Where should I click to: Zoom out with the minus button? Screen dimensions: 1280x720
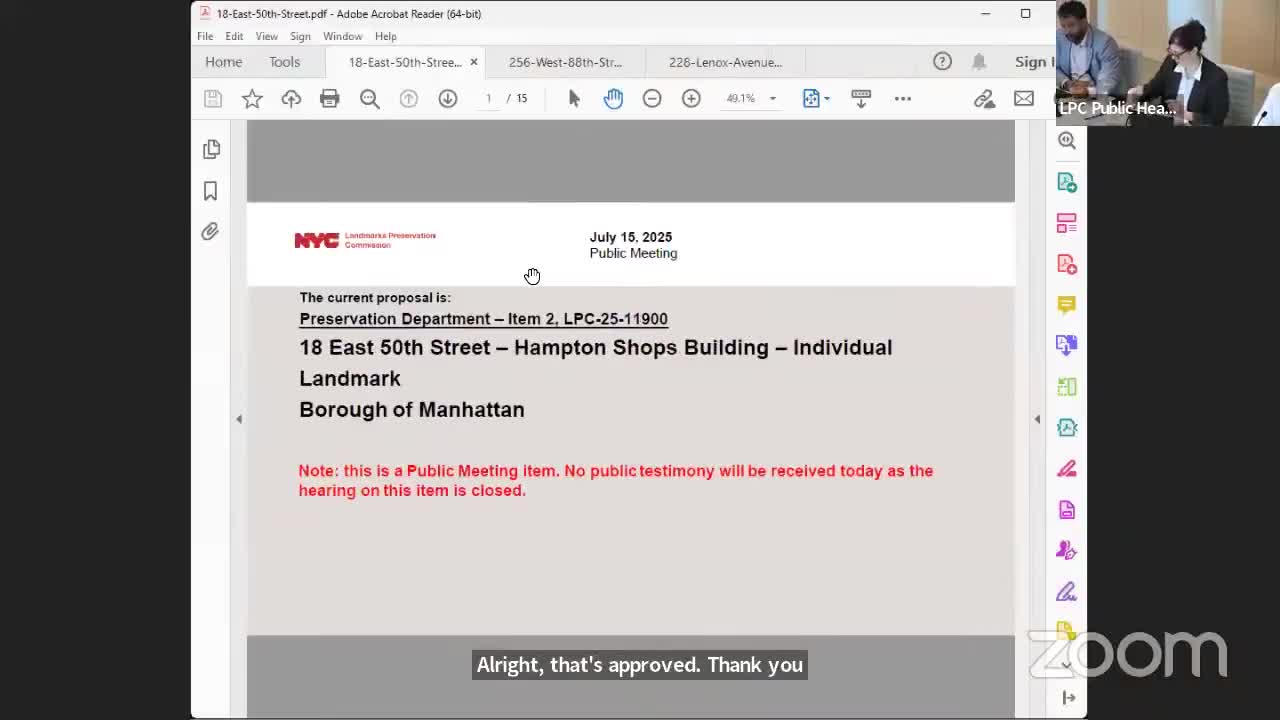(x=652, y=98)
